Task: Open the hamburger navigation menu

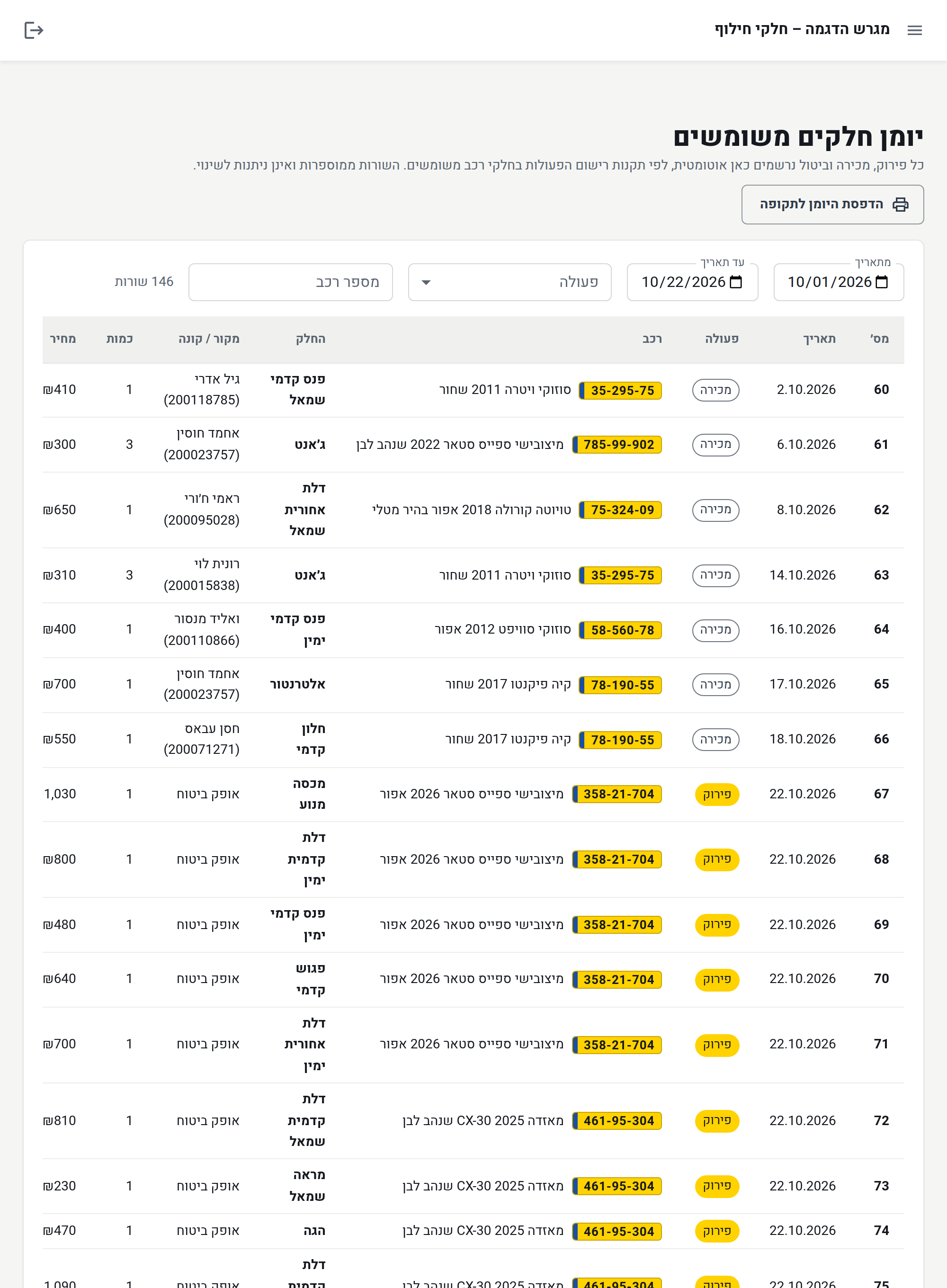Action: pos(914,30)
